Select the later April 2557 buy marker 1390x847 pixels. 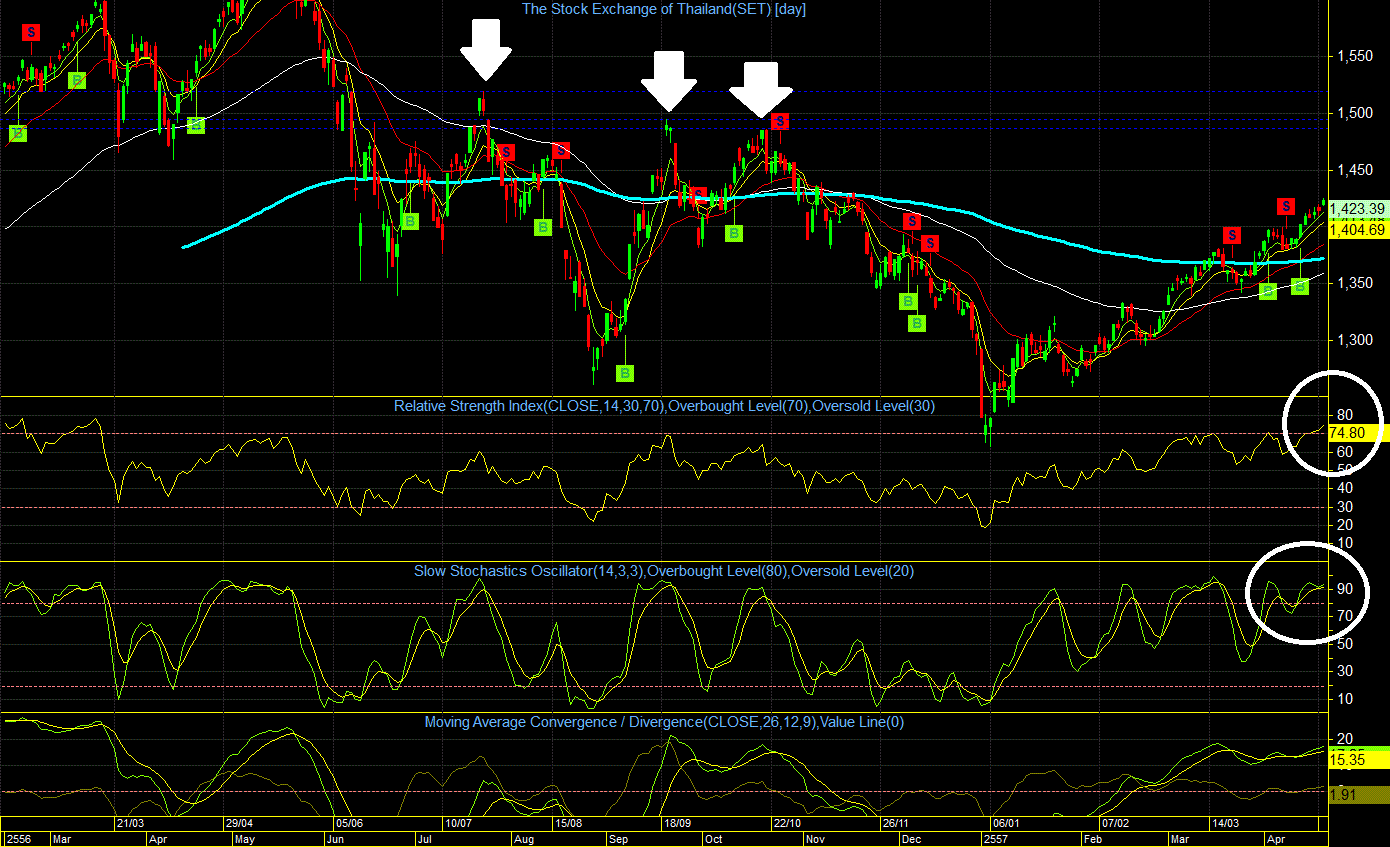[1300, 286]
